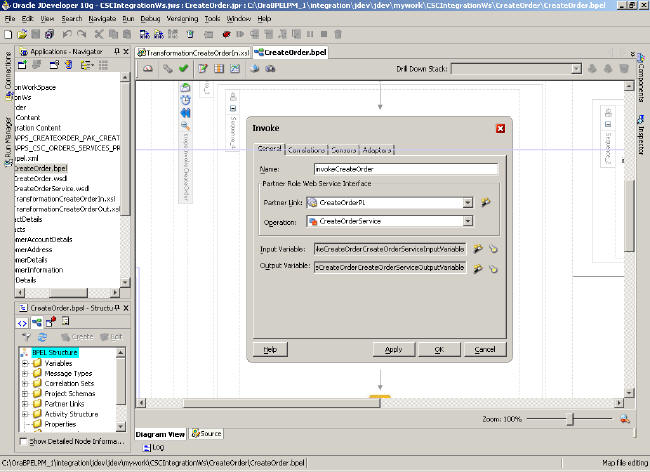Click the Refresh icon in Structure pane

click(x=42, y=337)
